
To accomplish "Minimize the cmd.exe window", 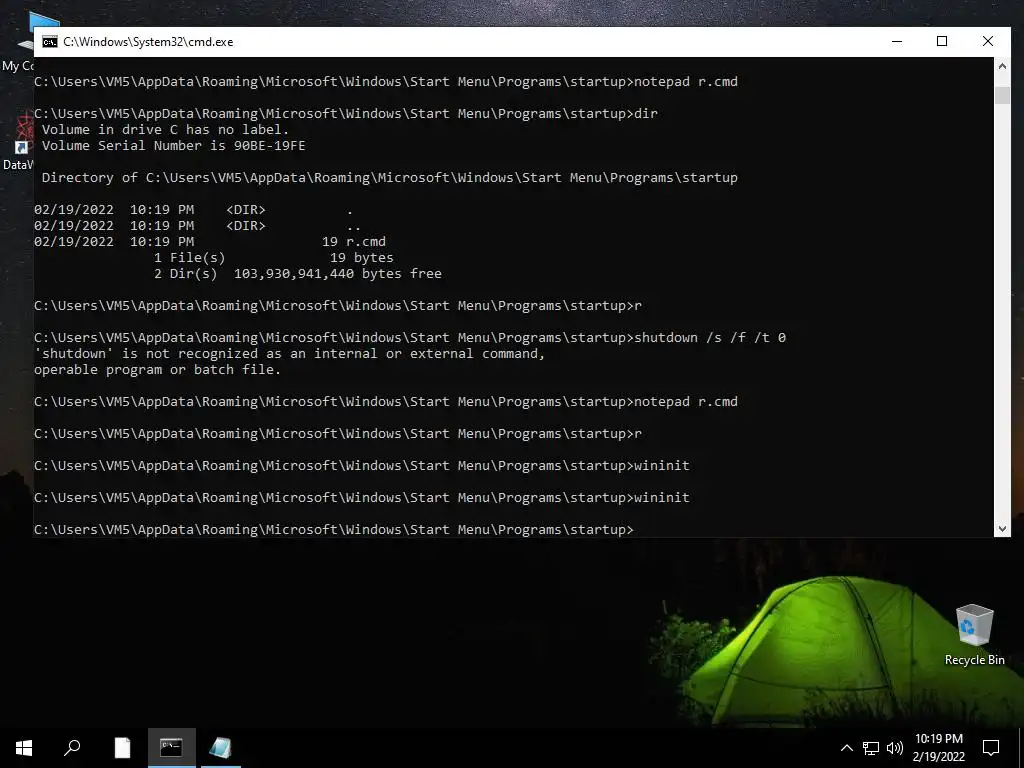I will pos(897,41).
